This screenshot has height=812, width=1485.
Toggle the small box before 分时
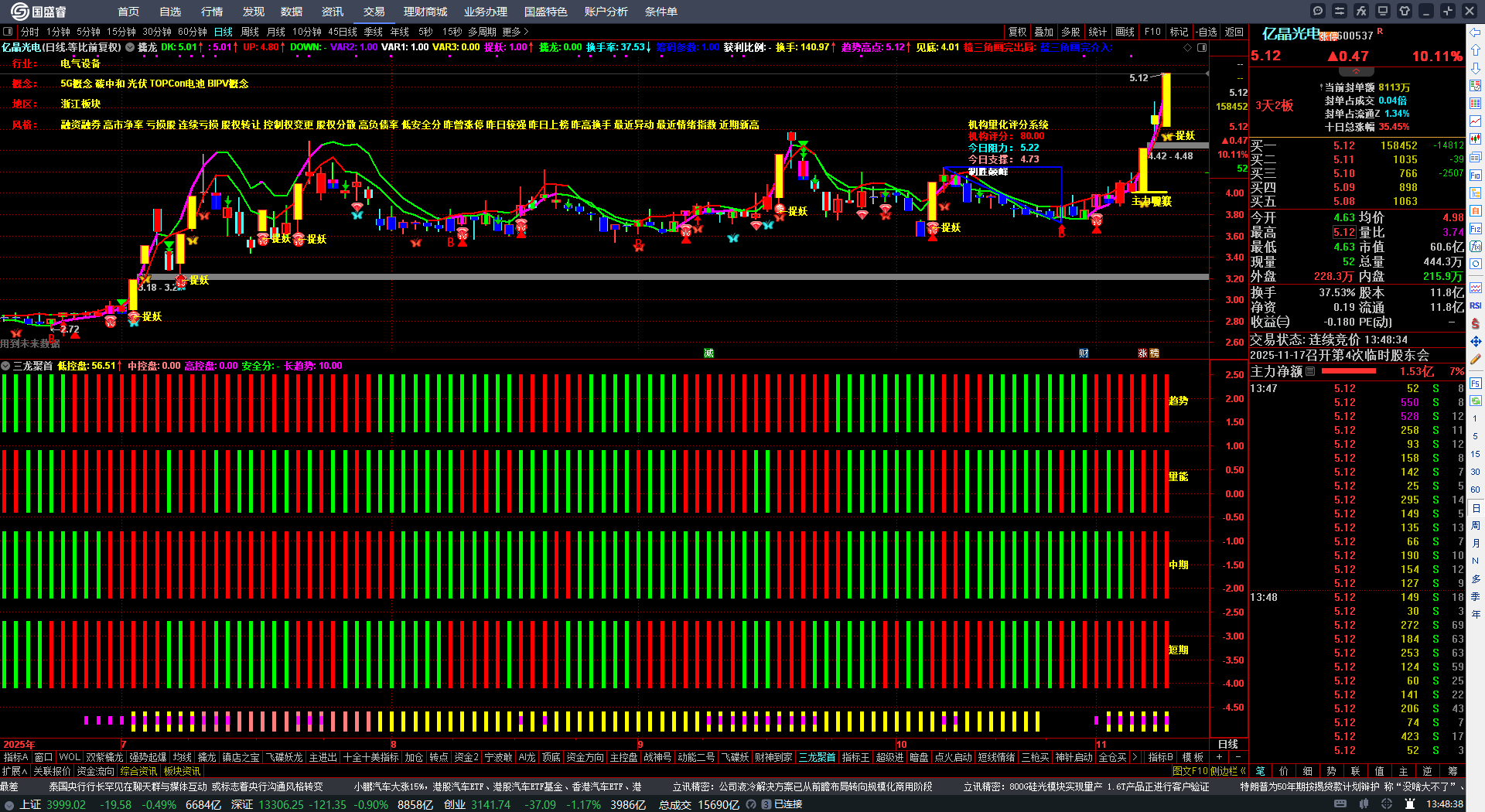(8, 32)
